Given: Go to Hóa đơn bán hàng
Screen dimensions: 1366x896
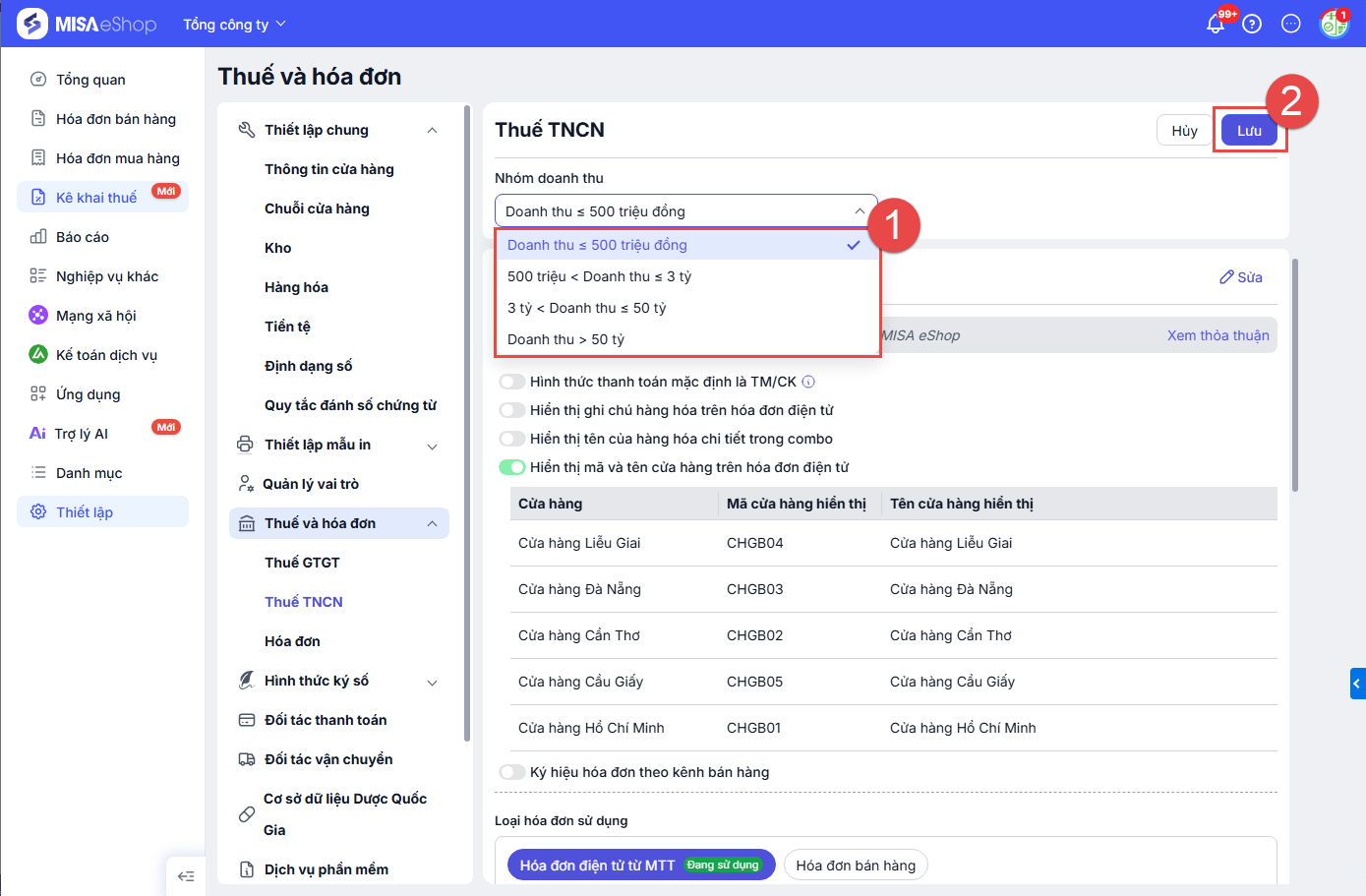Looking at the screenshot, I should [x=102, y=119].
